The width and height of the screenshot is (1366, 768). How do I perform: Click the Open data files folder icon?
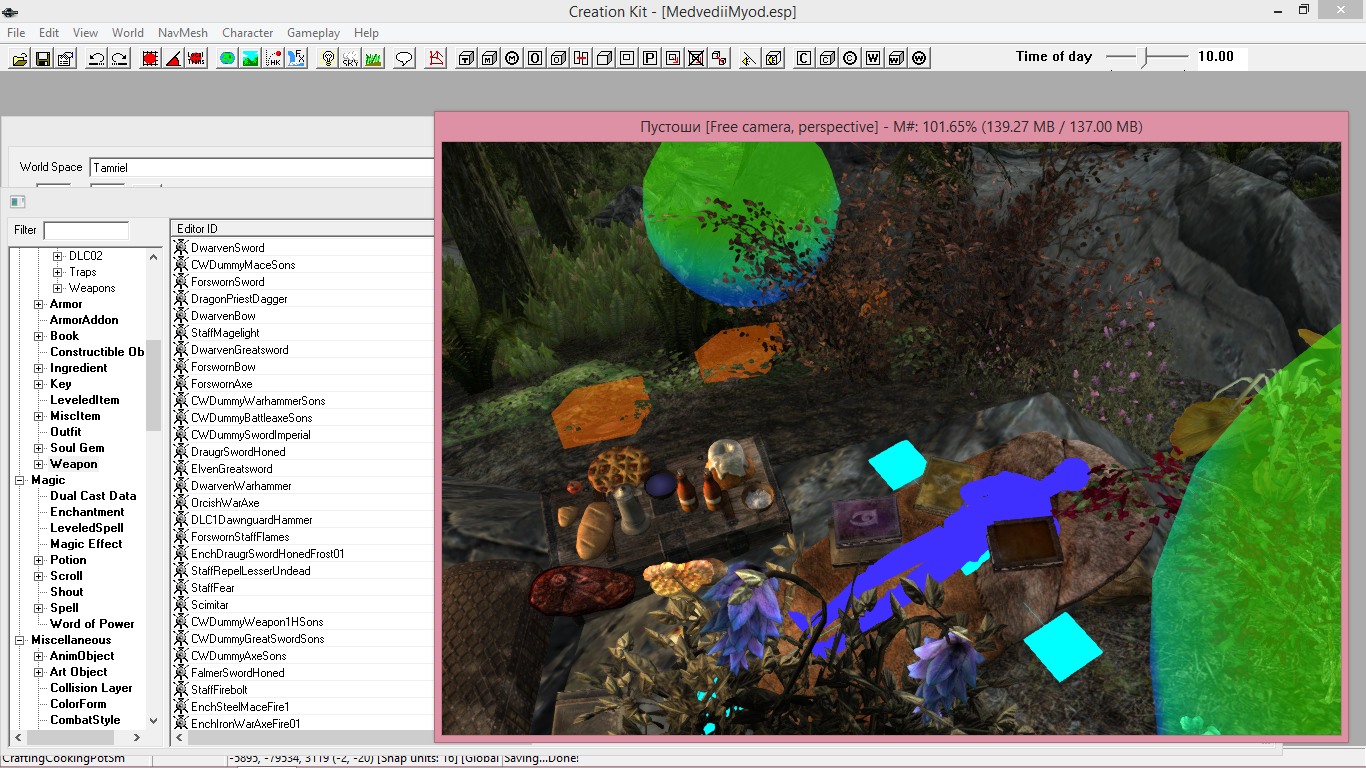click(x=19, y=59)
